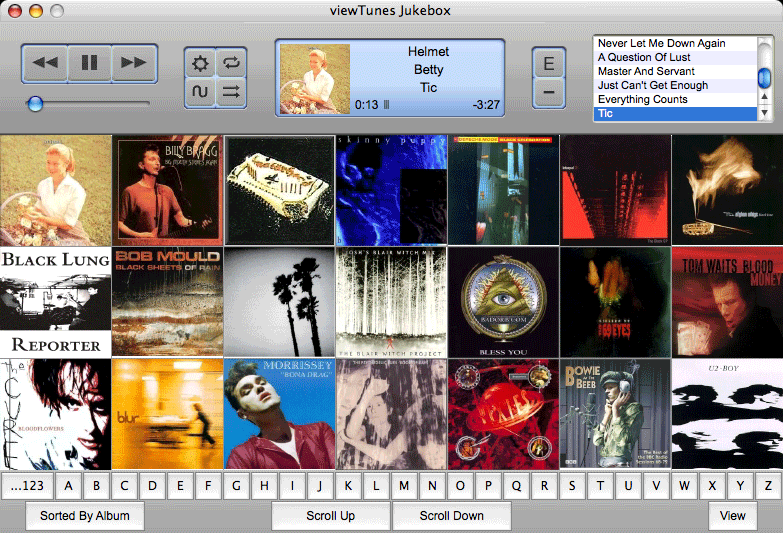Jump to letter W
783x533 pixels.
point(684,486)
